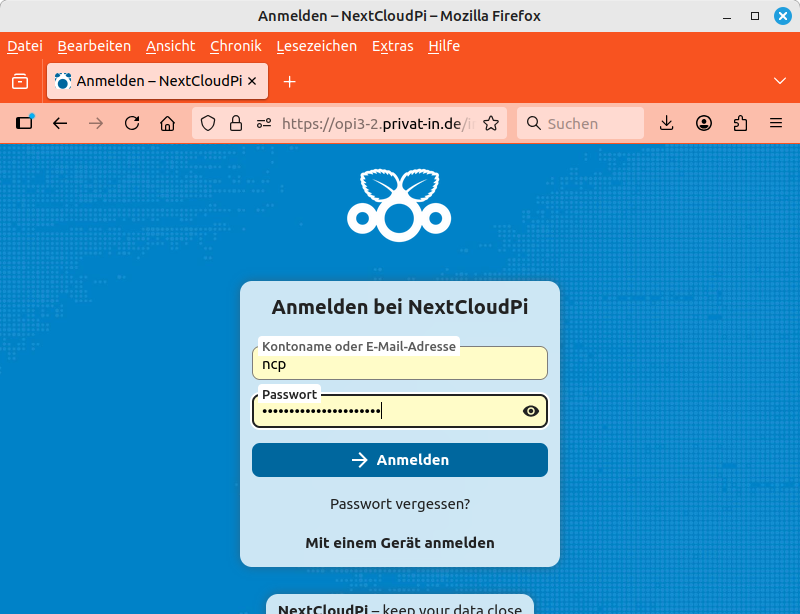Bookmark this page with star icon
The height and width of the screenshot is (614, 800).
491,123
